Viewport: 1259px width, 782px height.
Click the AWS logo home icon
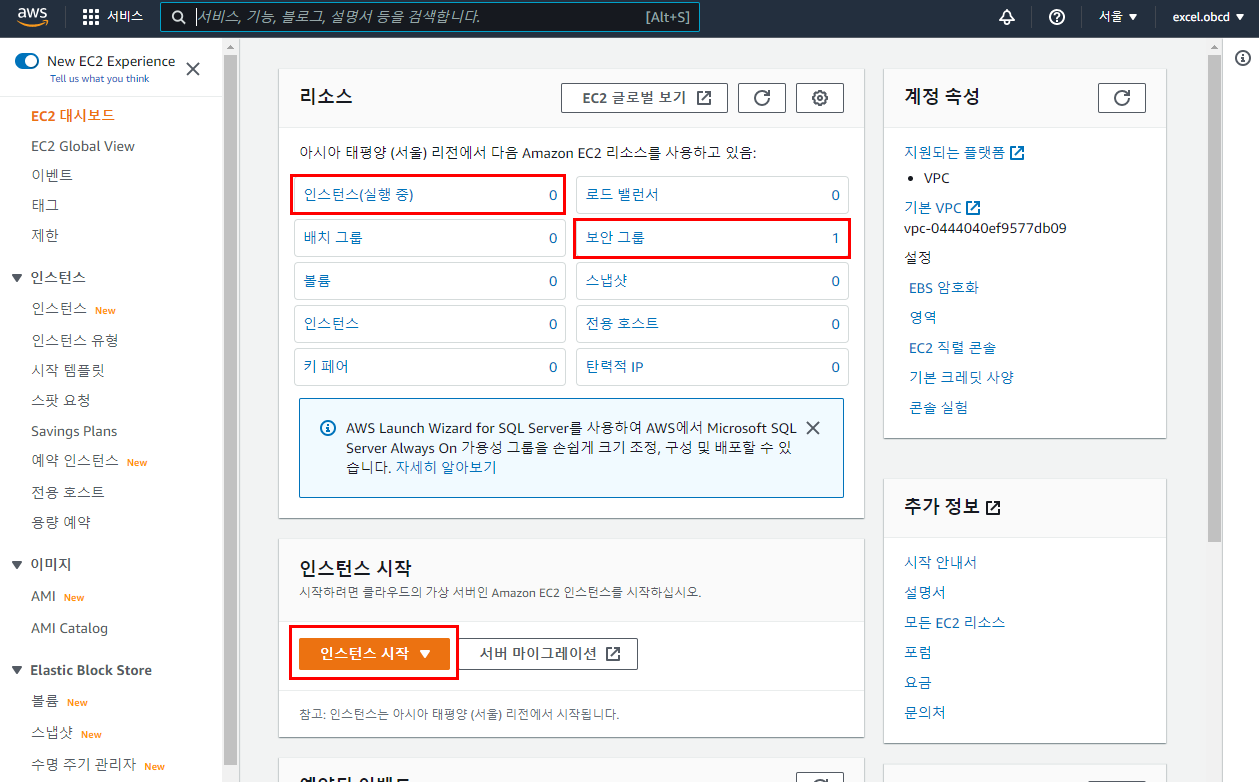click(32, 17)
